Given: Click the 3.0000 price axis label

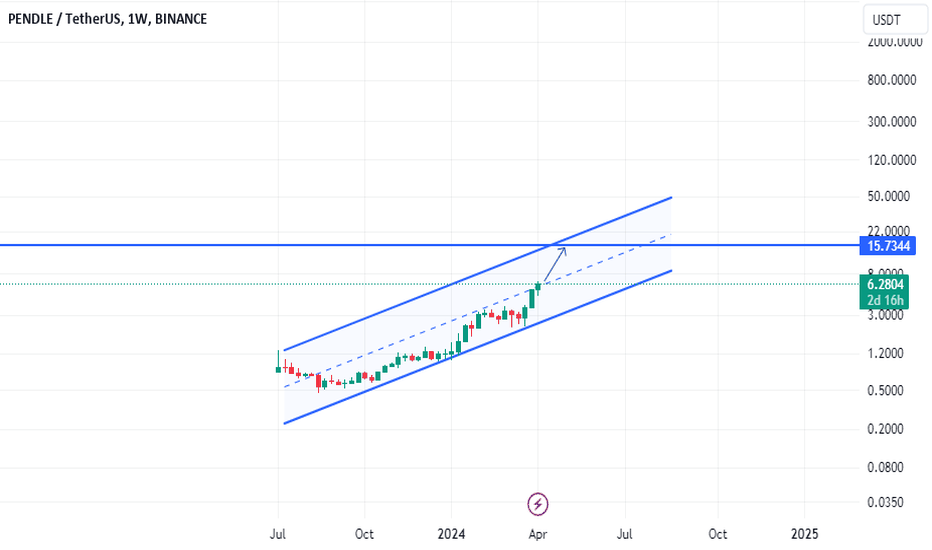Looking at the screenshot, I should click(886, 315).
